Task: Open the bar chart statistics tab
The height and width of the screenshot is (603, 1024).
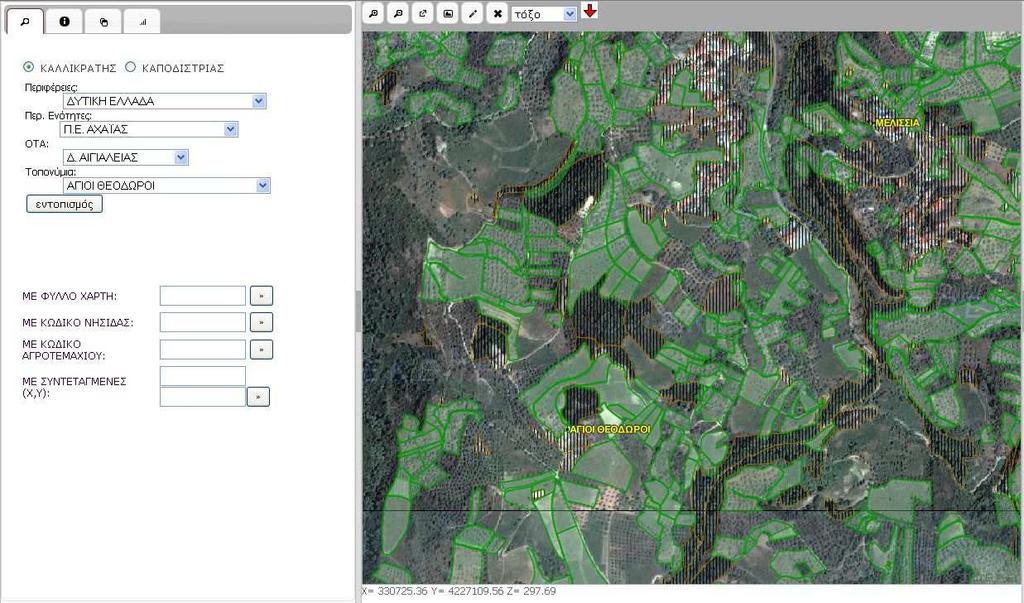Action: [x=142, y=22]
